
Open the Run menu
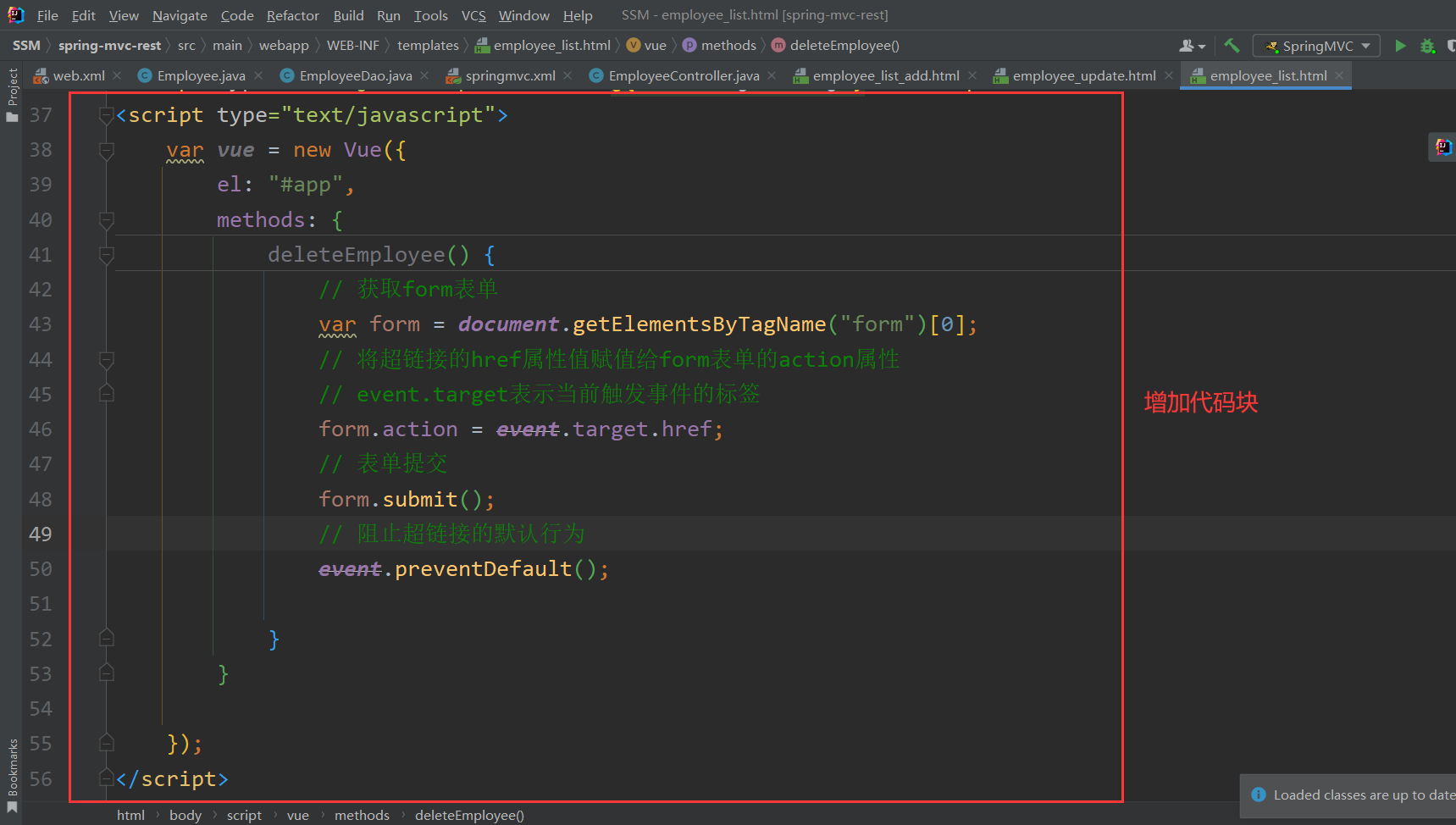(x=389, y=15)
